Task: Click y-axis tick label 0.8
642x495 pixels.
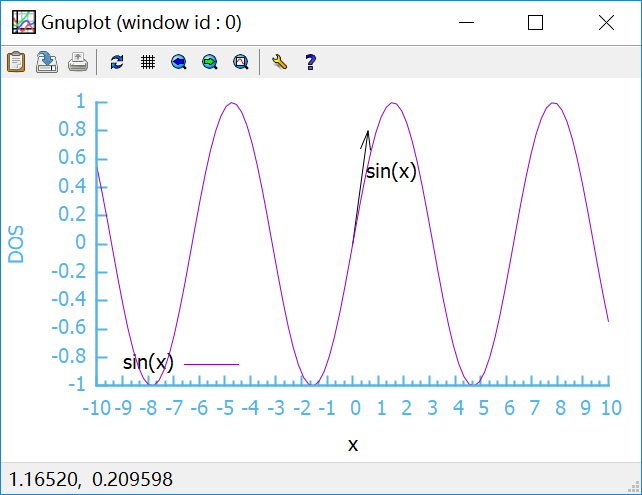Action: click(72, 129)
